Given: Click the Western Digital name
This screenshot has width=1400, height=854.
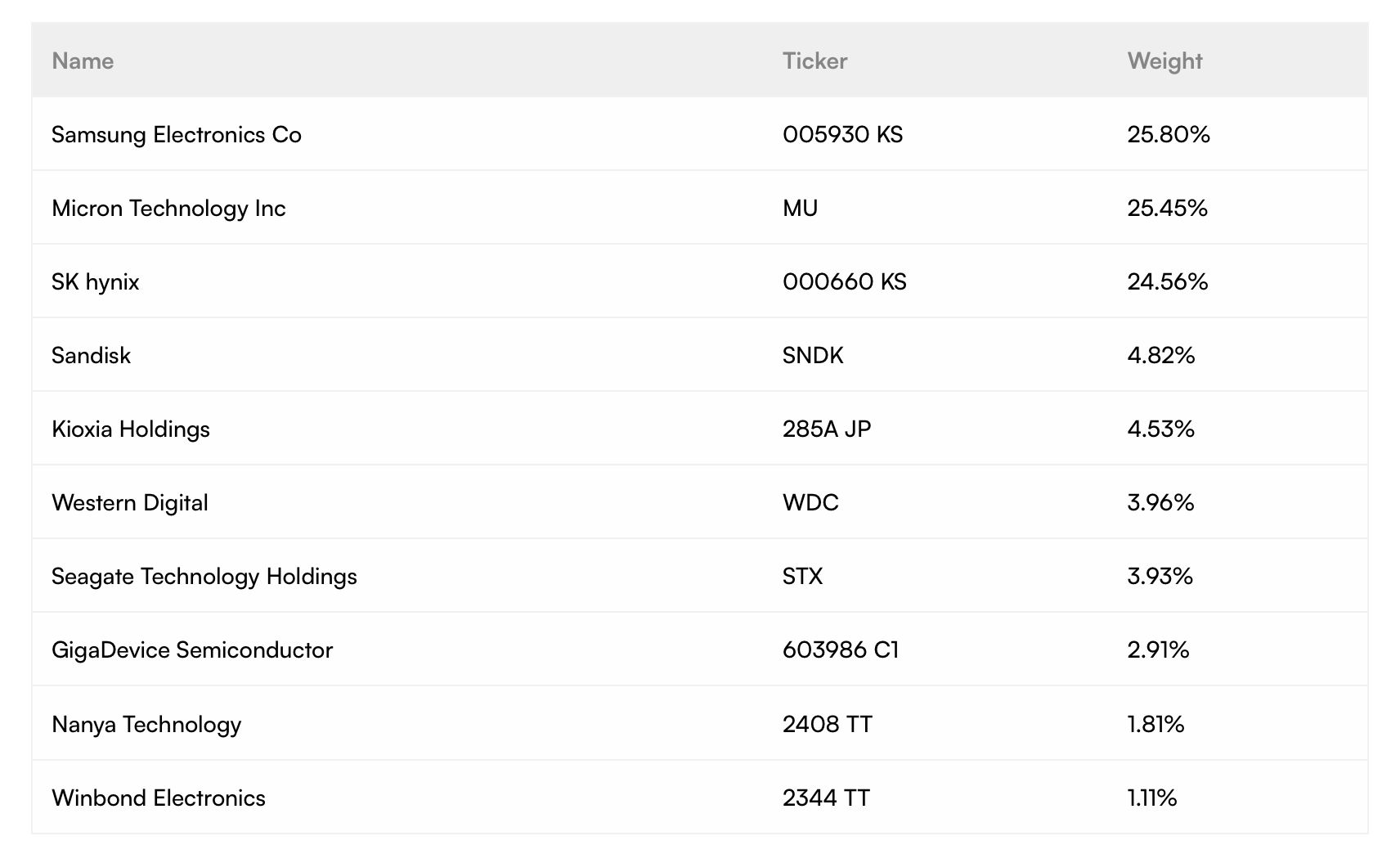Looking at the screenshot, I should tap(130, 503).
